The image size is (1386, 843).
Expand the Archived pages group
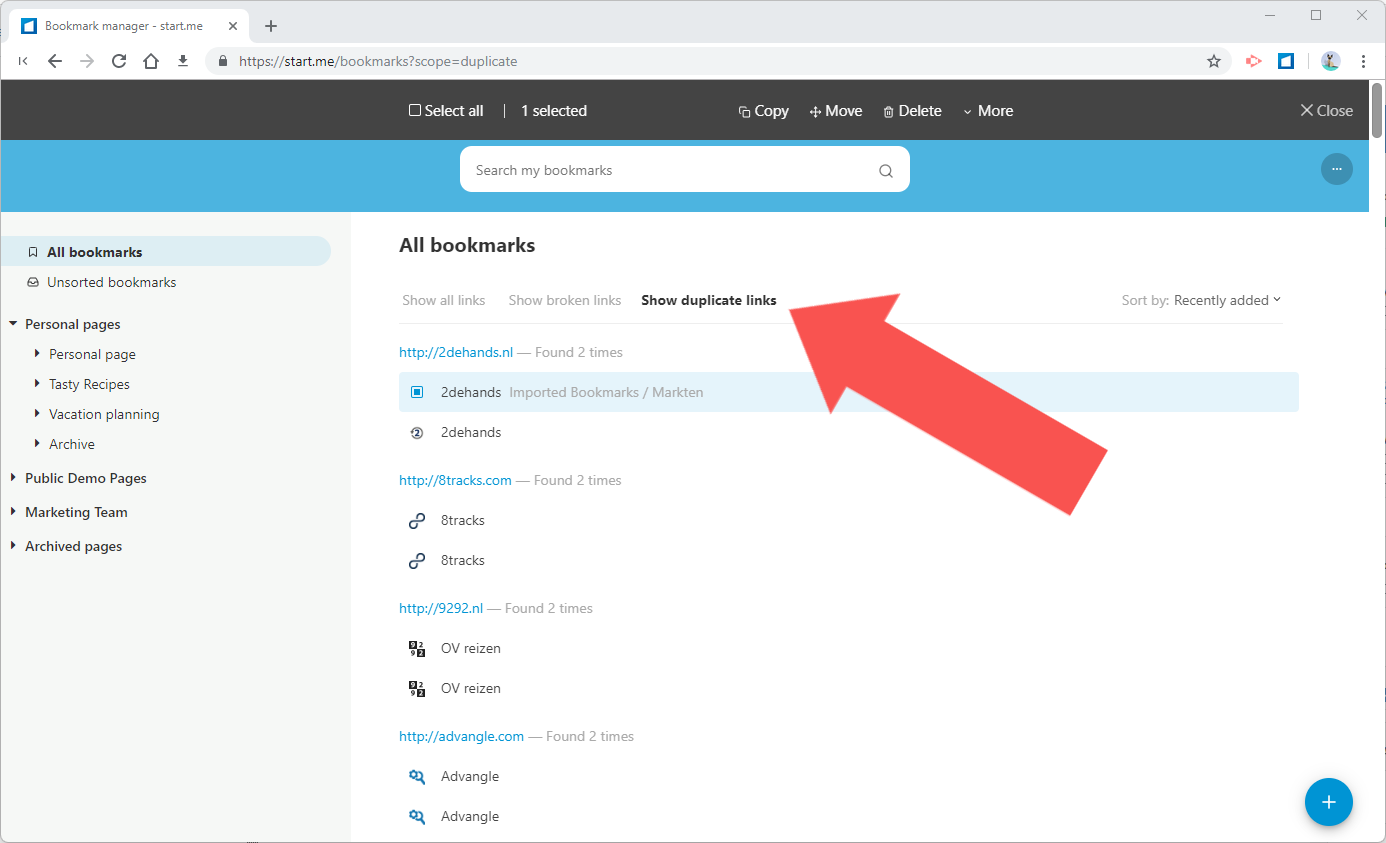coord(13,546)
